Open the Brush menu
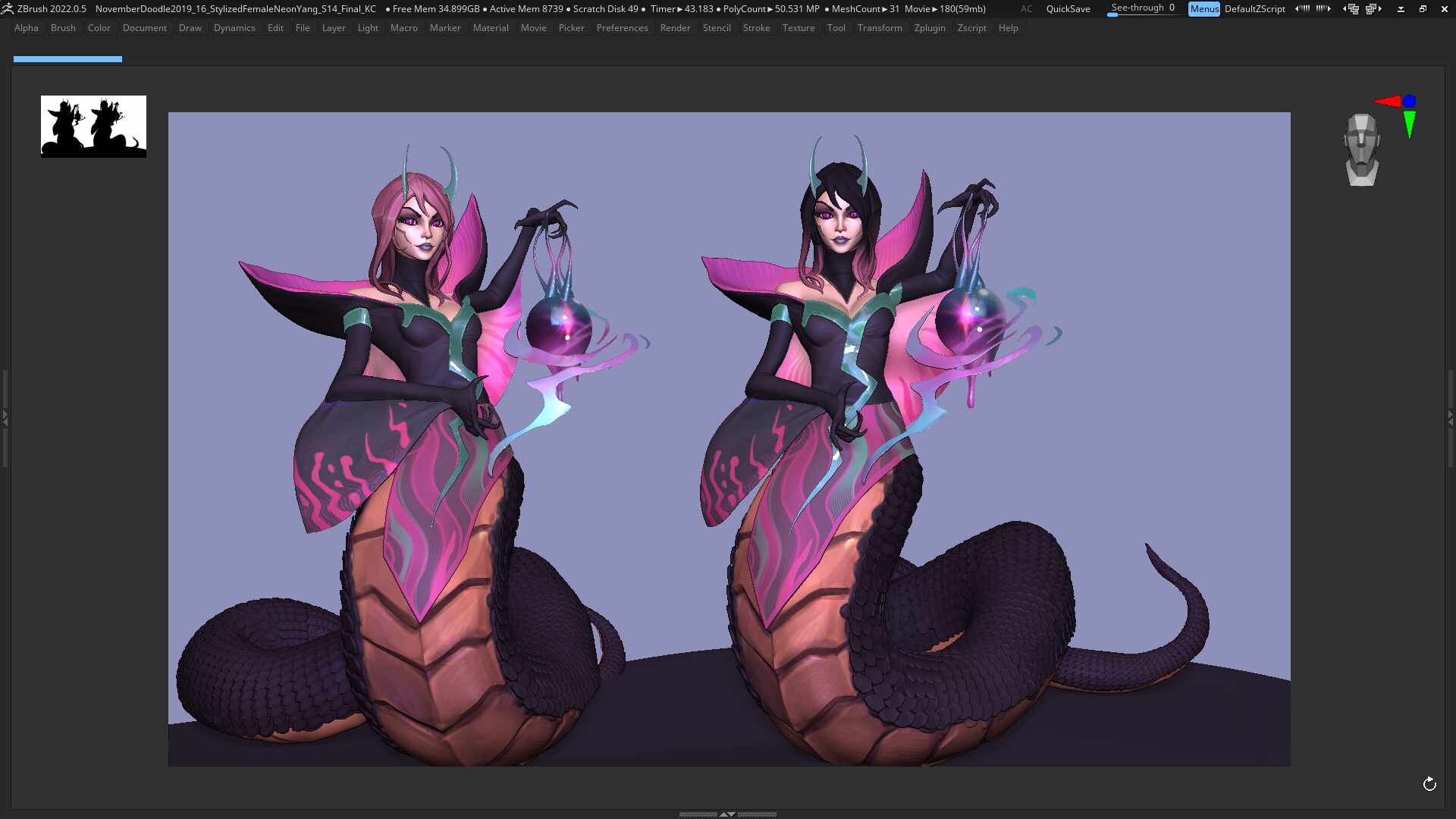Screen dimensions: 1456x819 [63, 28]
